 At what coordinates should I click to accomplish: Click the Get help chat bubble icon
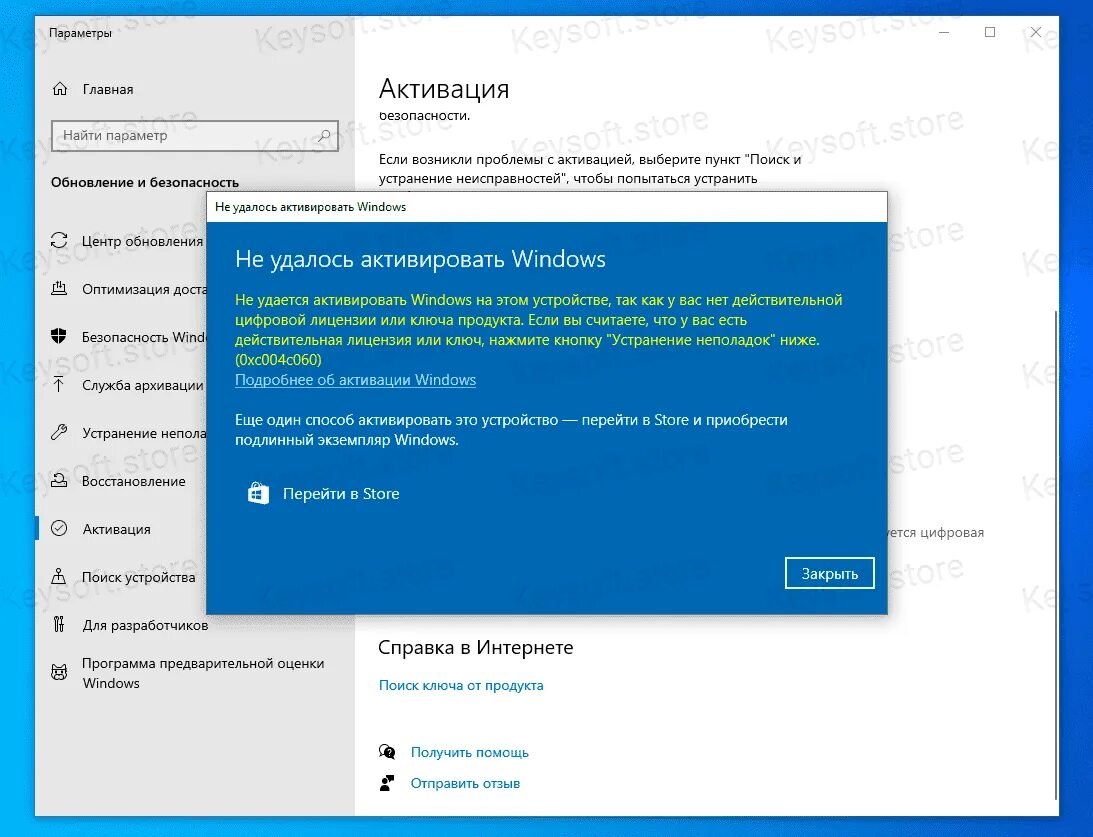tap(387, 752)
